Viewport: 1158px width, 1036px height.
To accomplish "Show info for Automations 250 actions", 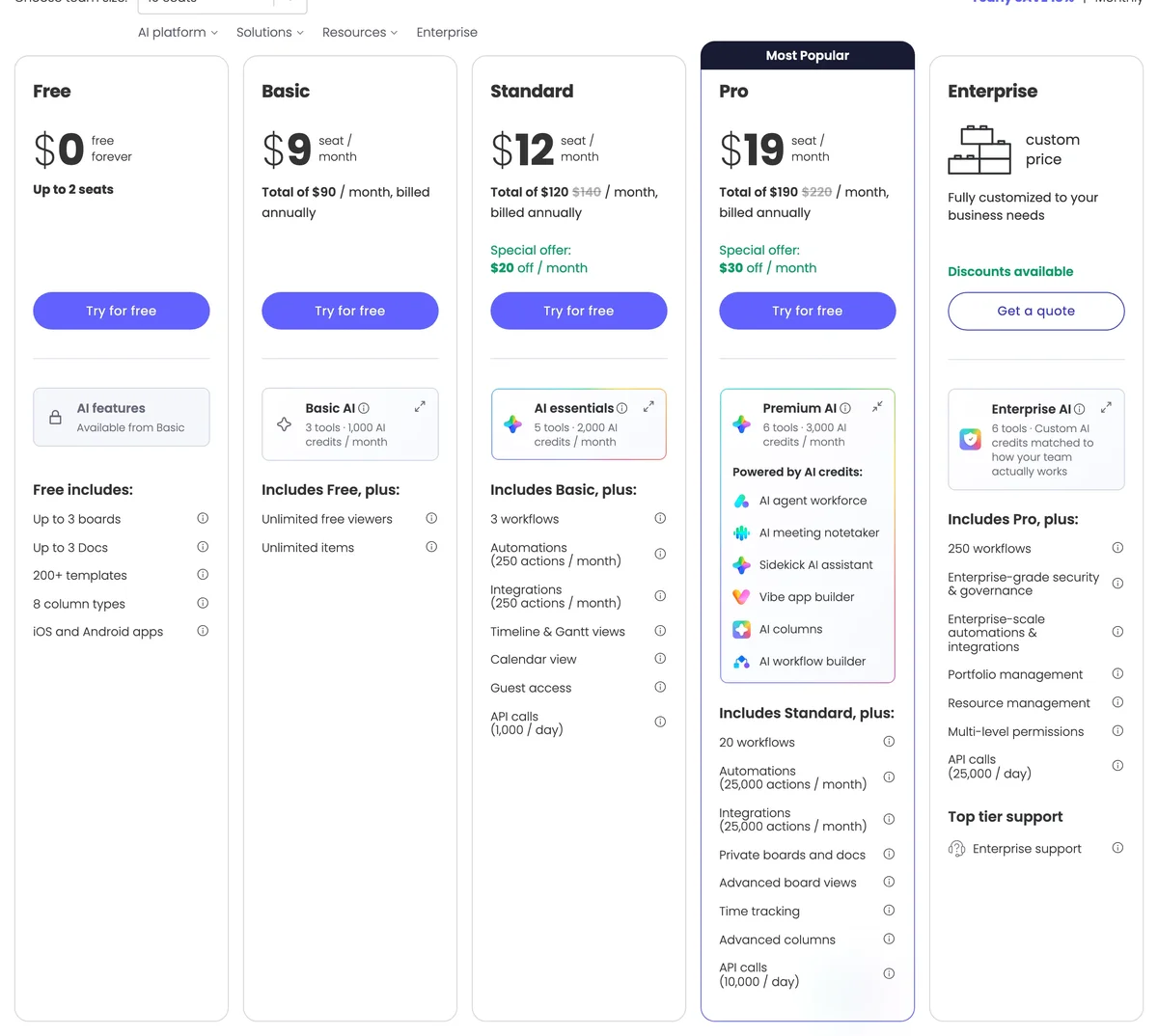I will pos(660,554).
